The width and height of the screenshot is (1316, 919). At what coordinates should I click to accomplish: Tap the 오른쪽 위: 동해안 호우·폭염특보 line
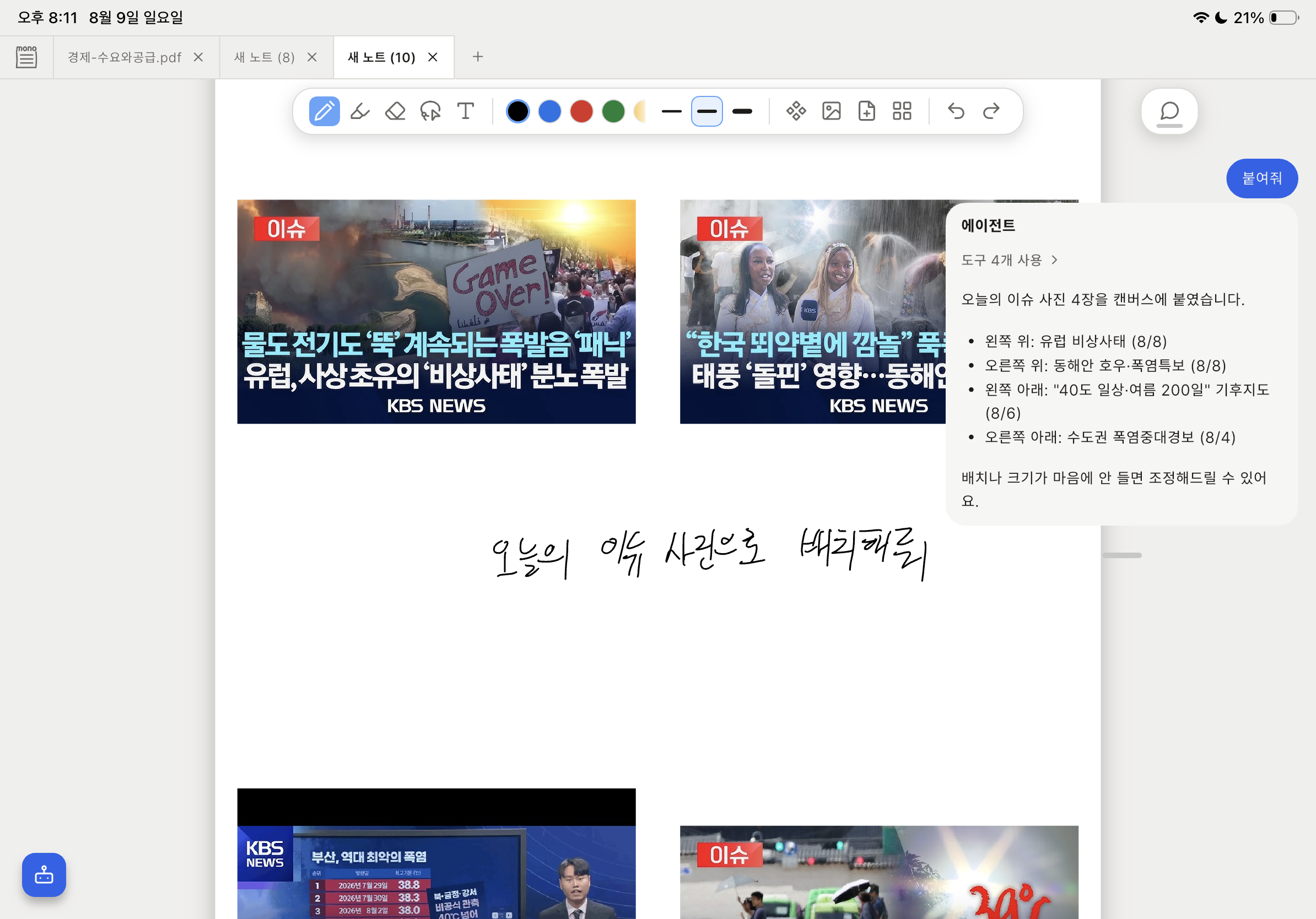[1105, 365]
